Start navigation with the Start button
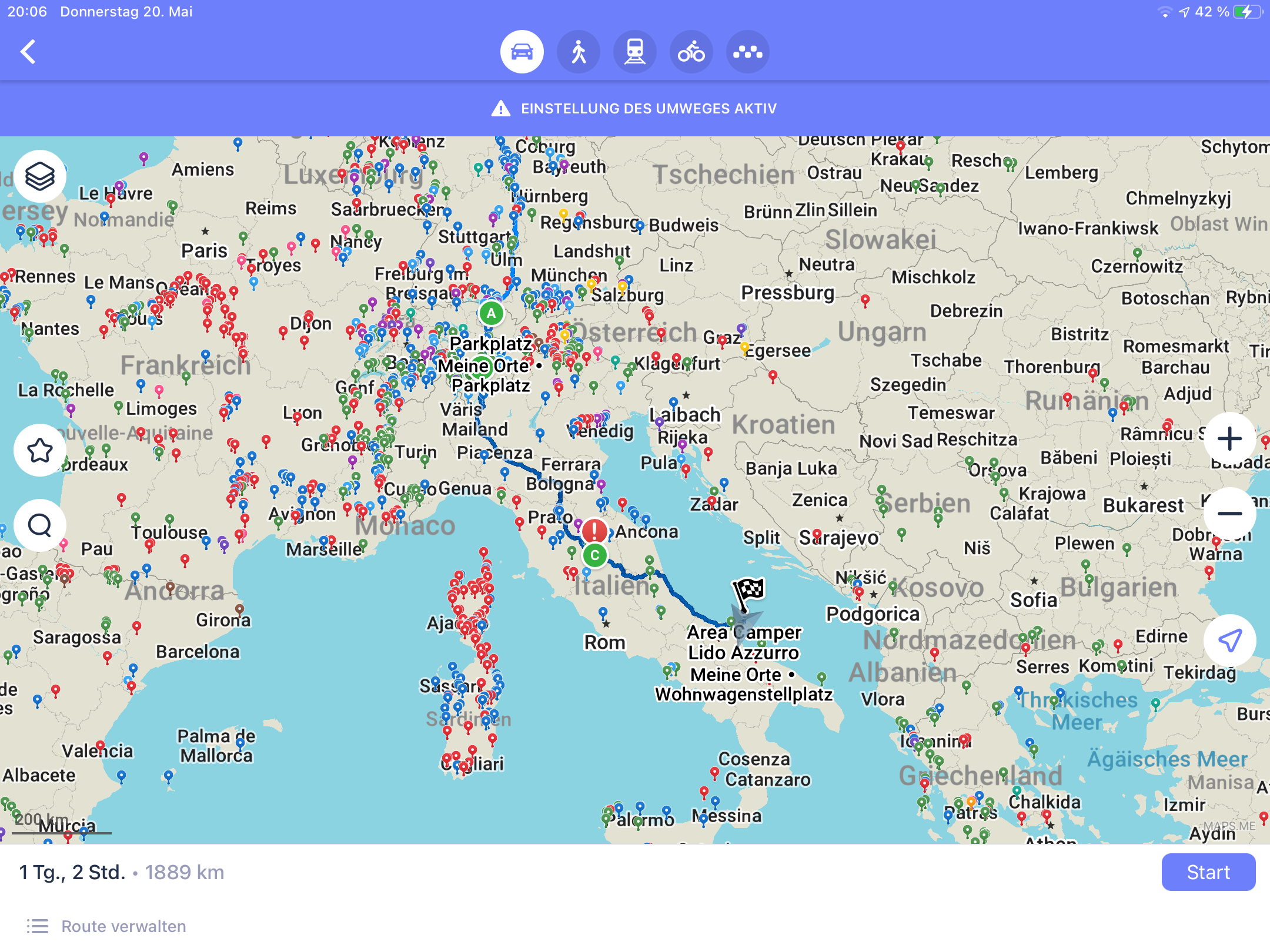The width and height of the screenshot is (1270, 952). pyautogui.click(x=1208, y=872)
